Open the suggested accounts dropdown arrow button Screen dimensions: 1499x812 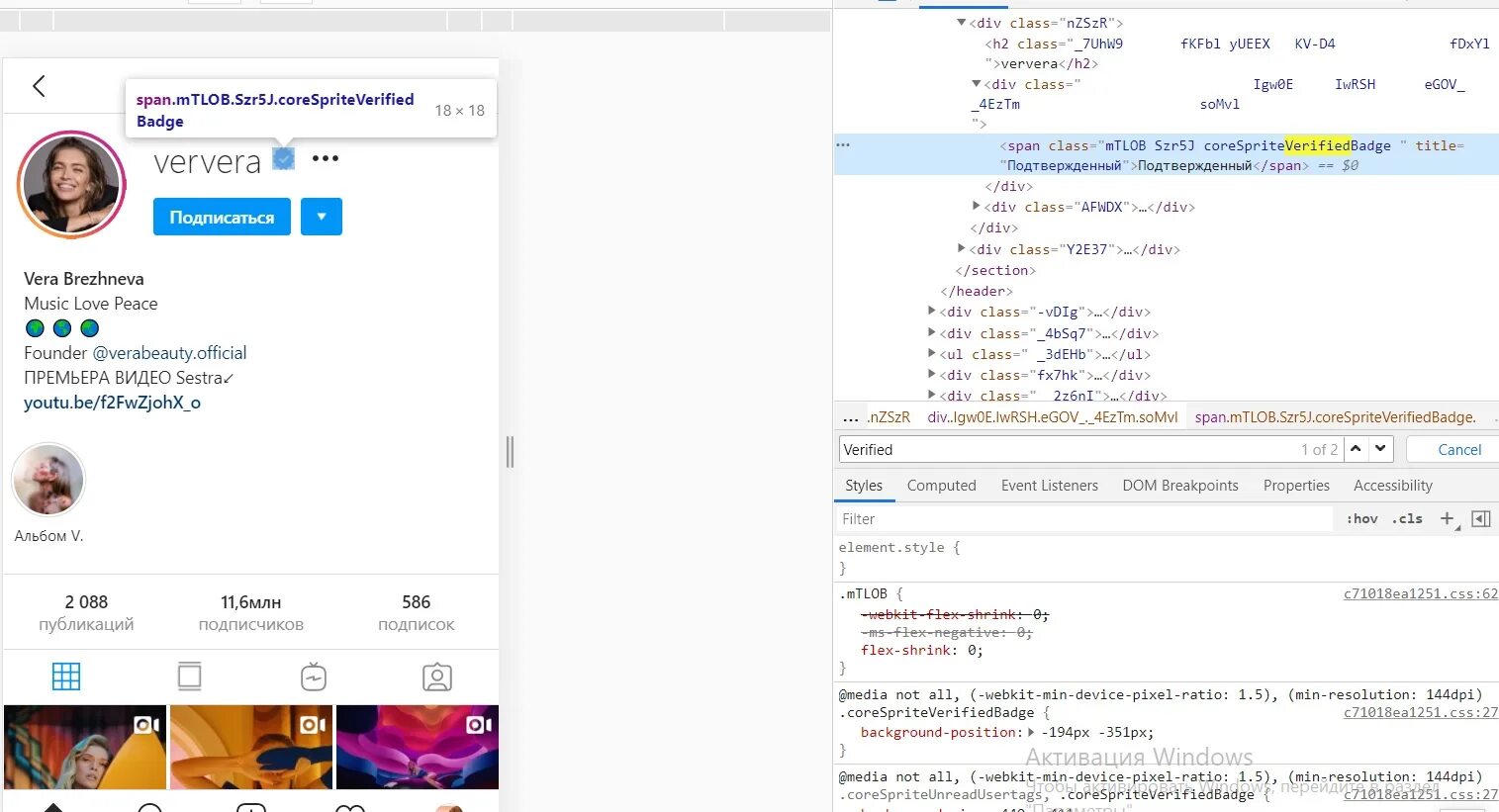322,217
